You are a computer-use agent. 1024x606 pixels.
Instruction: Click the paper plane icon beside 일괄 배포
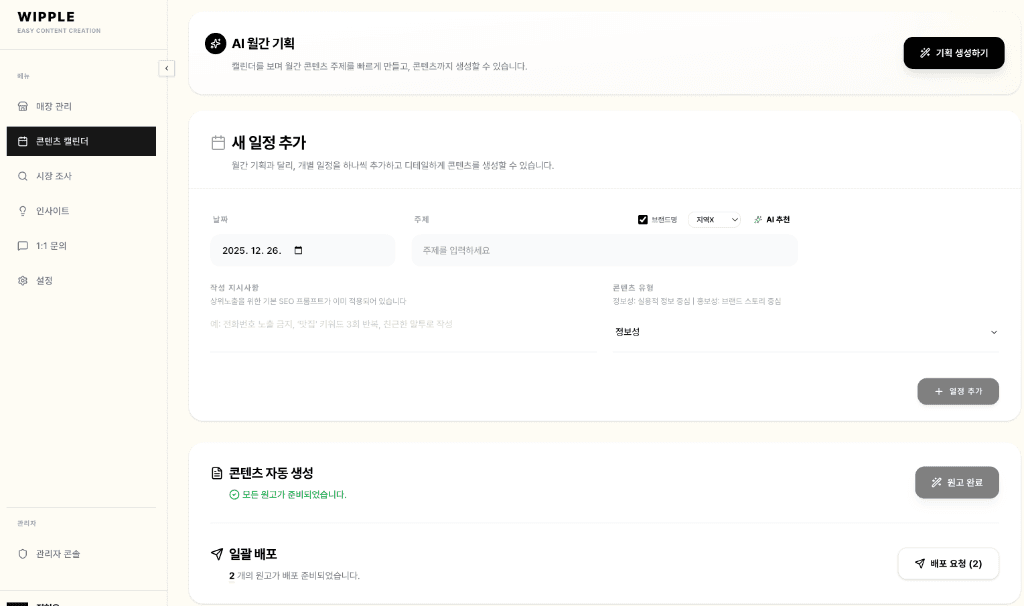[x=217, y=554]
